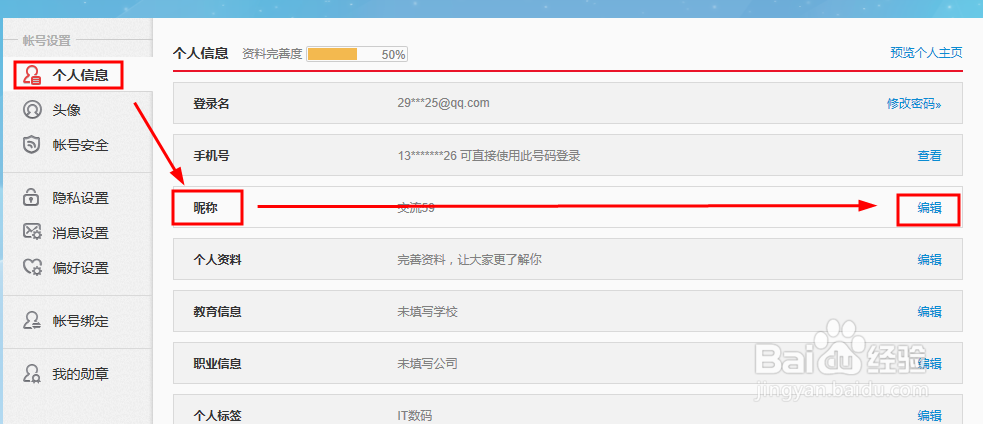Click the 帐号安全 shield icon
Viewport: 983px width, 424px height.
(x=31, y=145)
